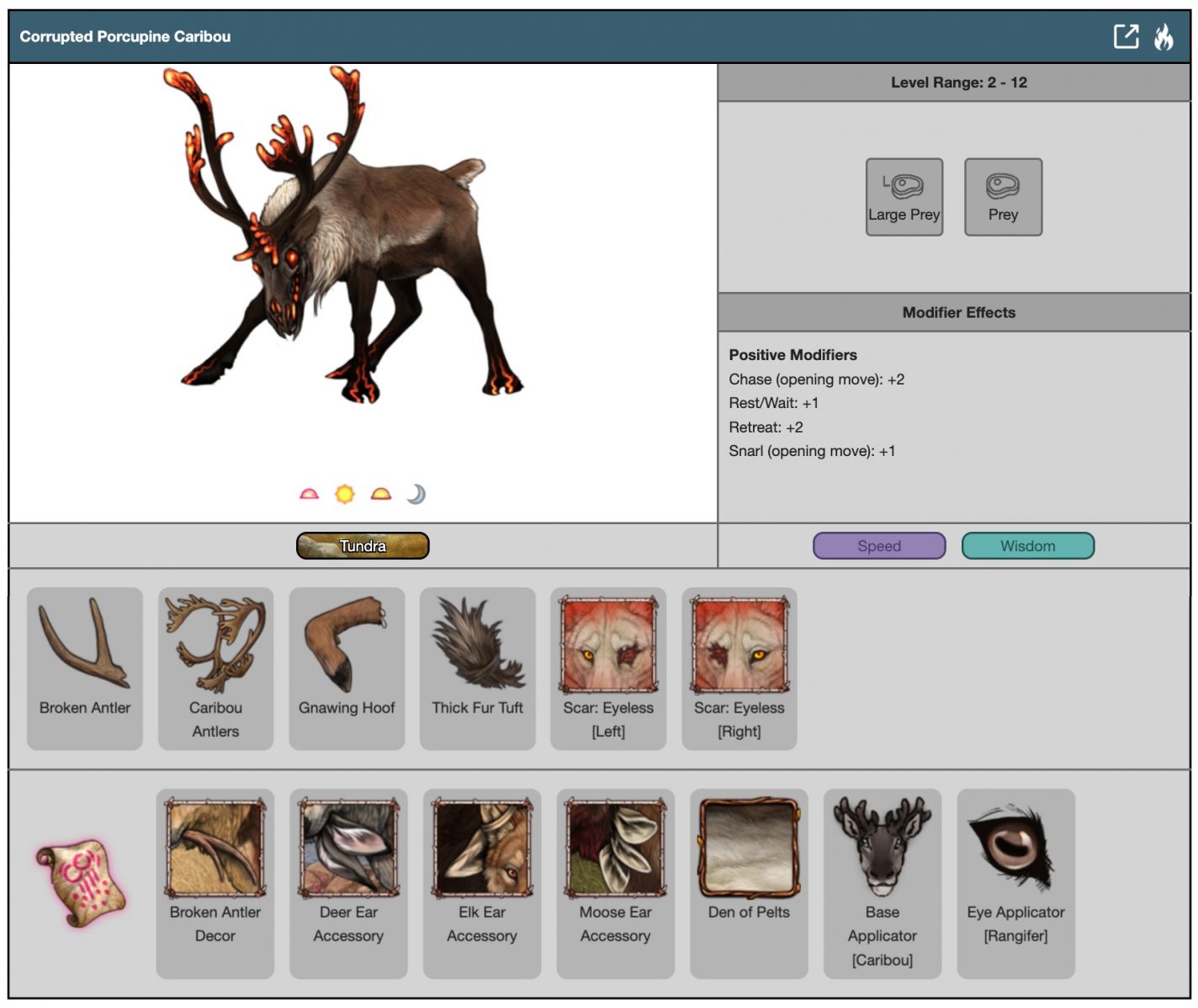The width and height of the screenshot is (1198, 1008).
Task: Select the Broken Antler item
Action: [x=85, y=668]
